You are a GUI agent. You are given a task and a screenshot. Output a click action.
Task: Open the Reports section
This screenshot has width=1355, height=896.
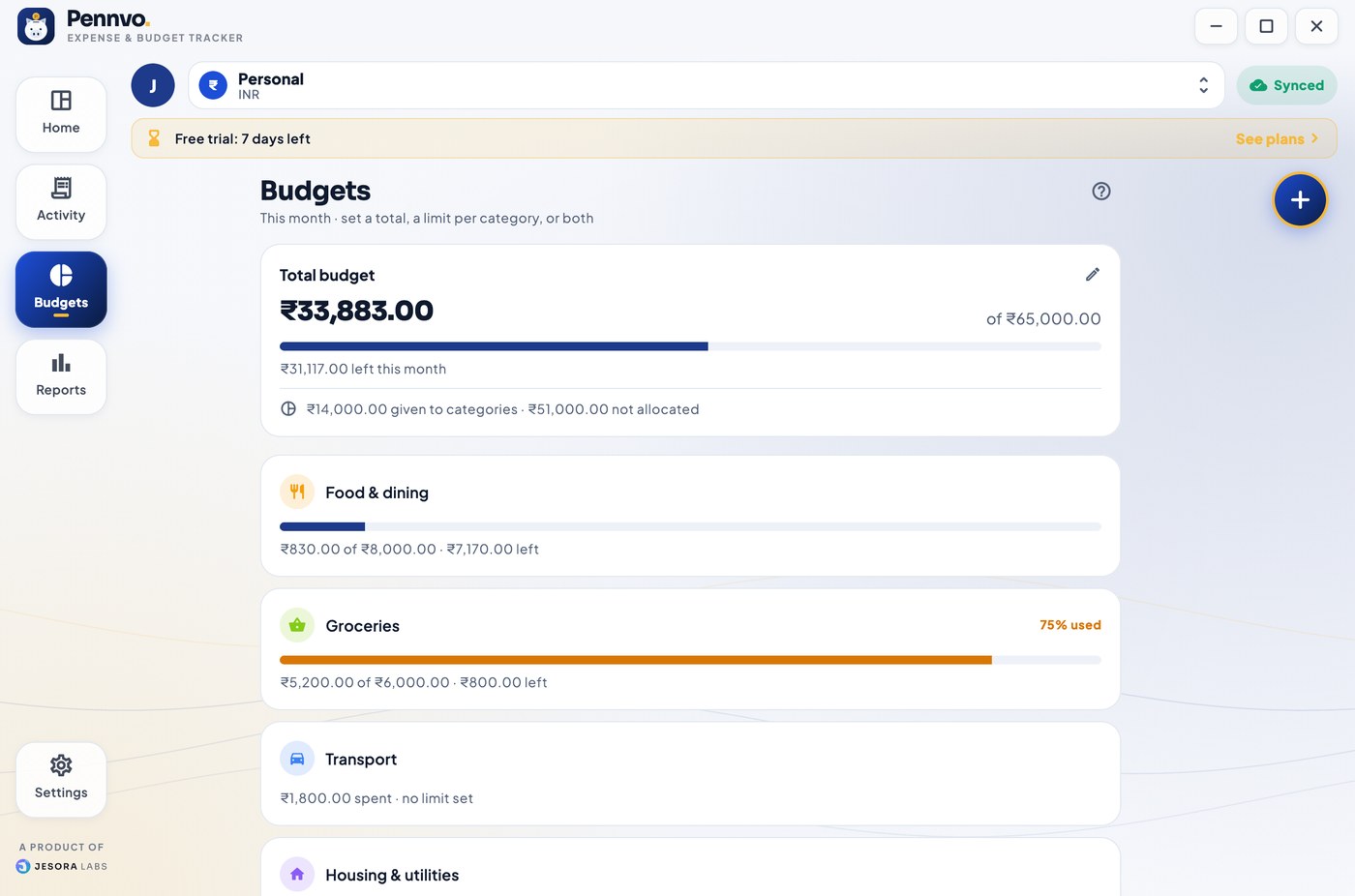click(61, 376)
